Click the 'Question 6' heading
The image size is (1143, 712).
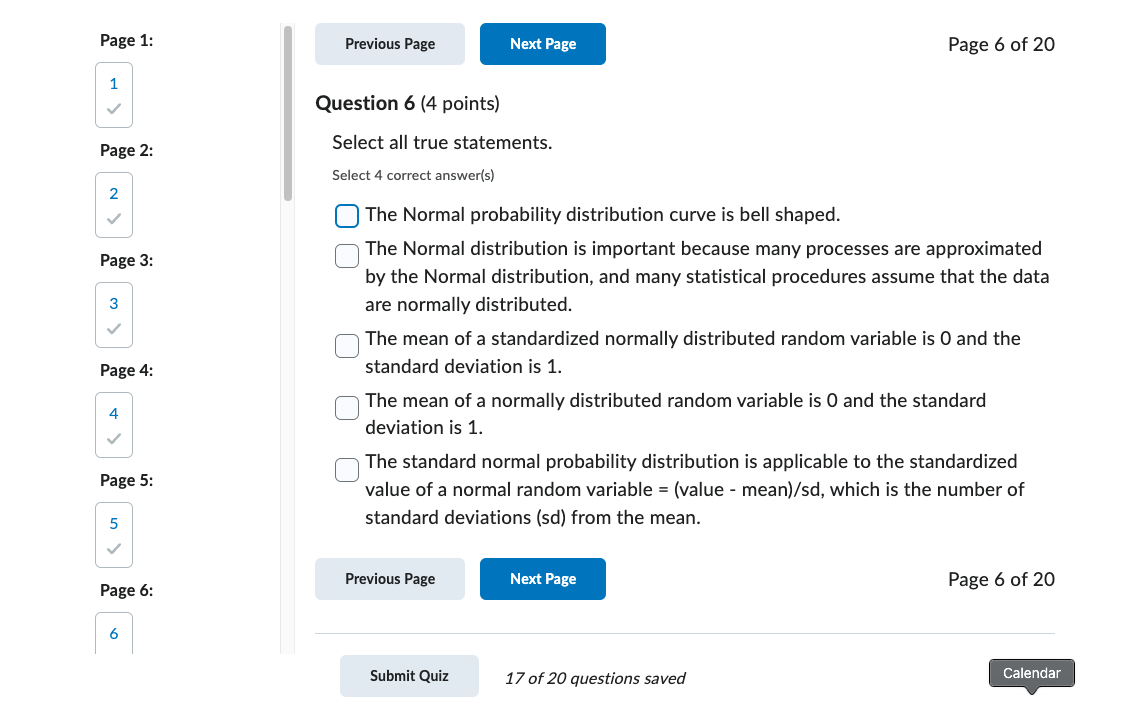(x=357, y=103)
